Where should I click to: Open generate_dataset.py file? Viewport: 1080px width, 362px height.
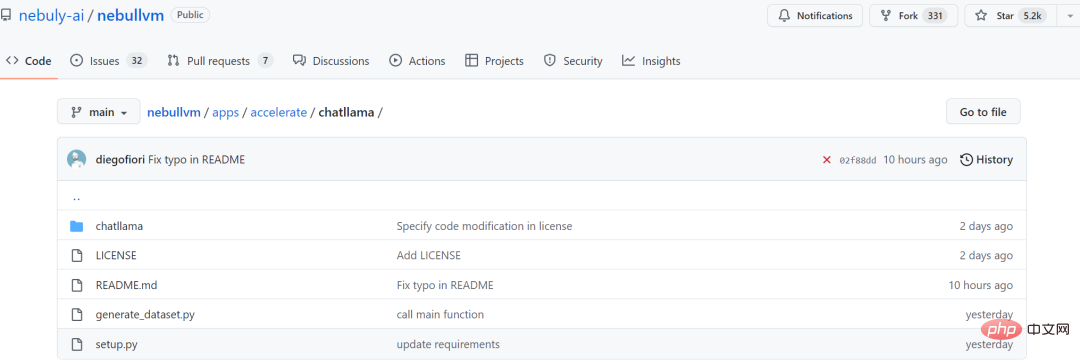tap(145, 315)
